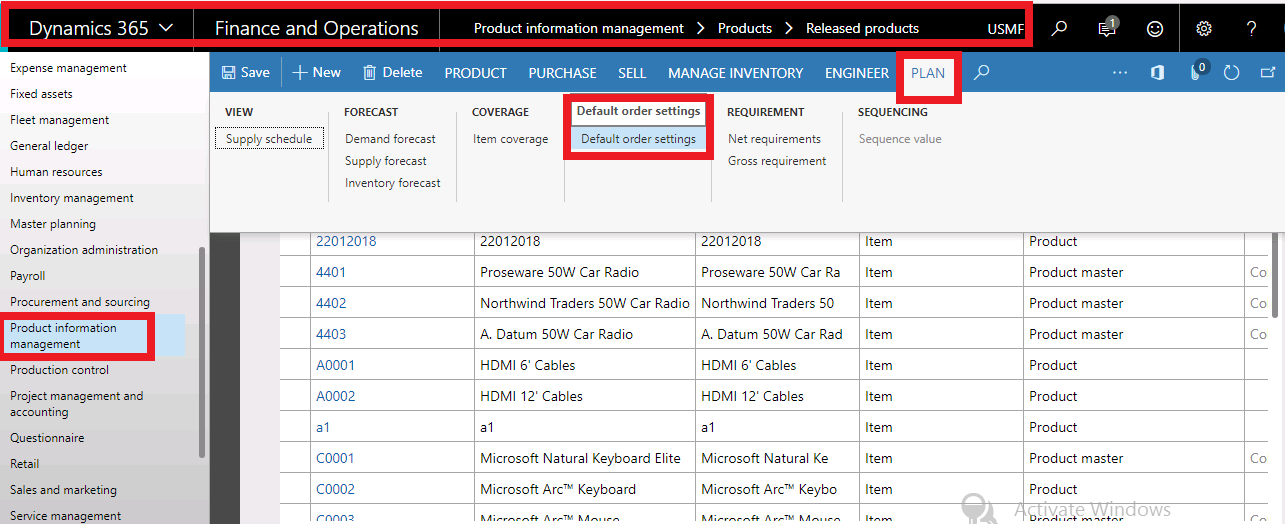Open item number 22012018 link
Viewport: 1285px width, 524px height.
point(346,241)
